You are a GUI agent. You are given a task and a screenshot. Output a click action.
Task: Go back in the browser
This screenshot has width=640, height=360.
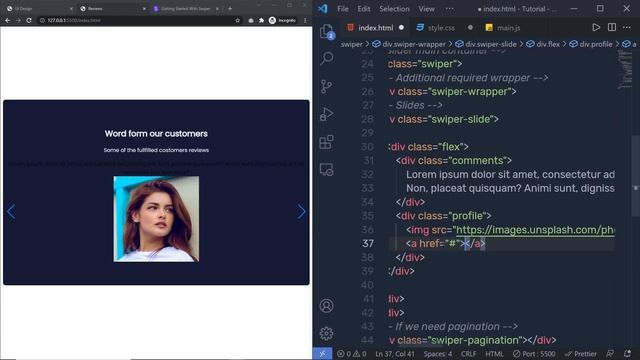coord(7,20)
